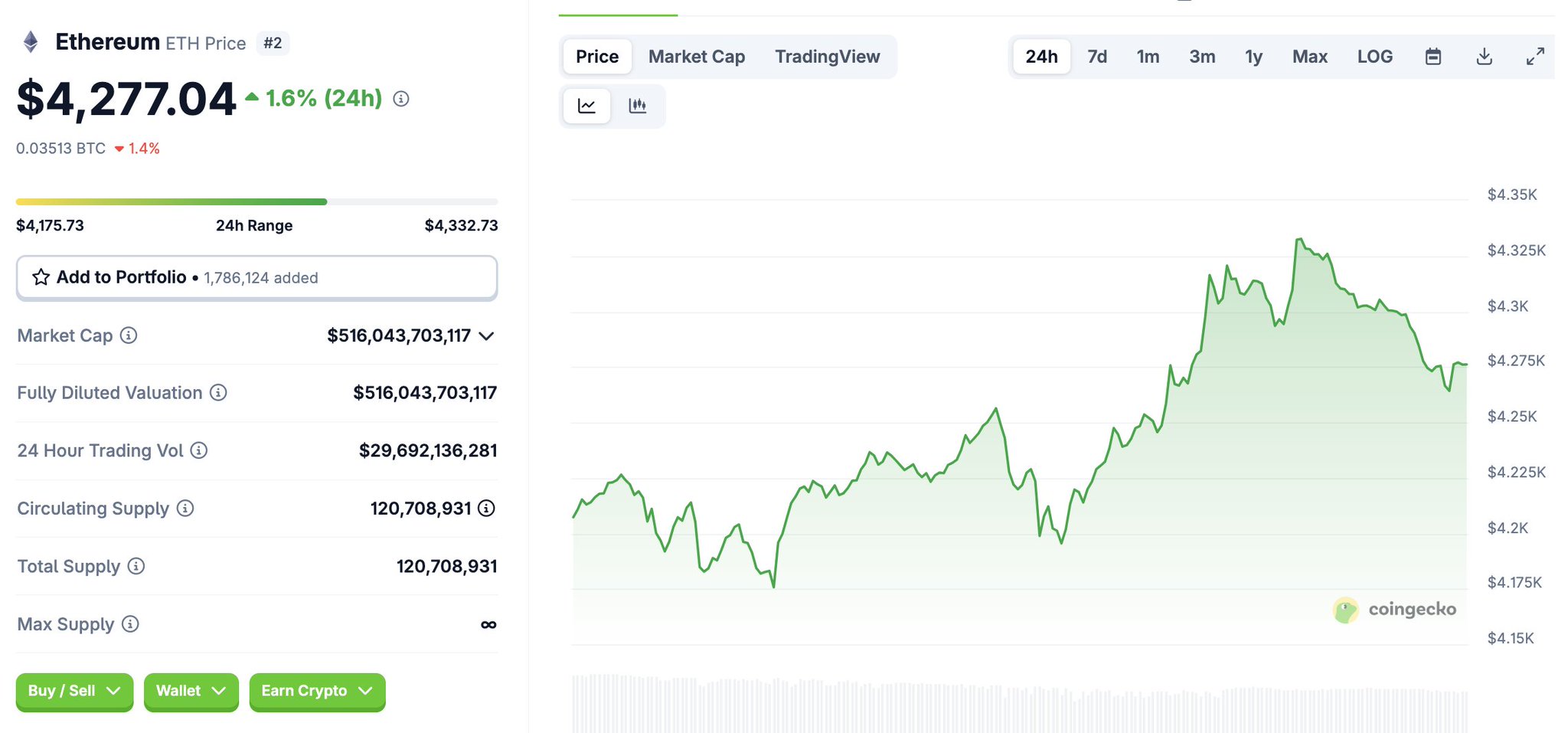Viewport: 1568px width, 733px height.
Task: Expand chart to fullscreen icon
Action: click(x=1535, y=57)
